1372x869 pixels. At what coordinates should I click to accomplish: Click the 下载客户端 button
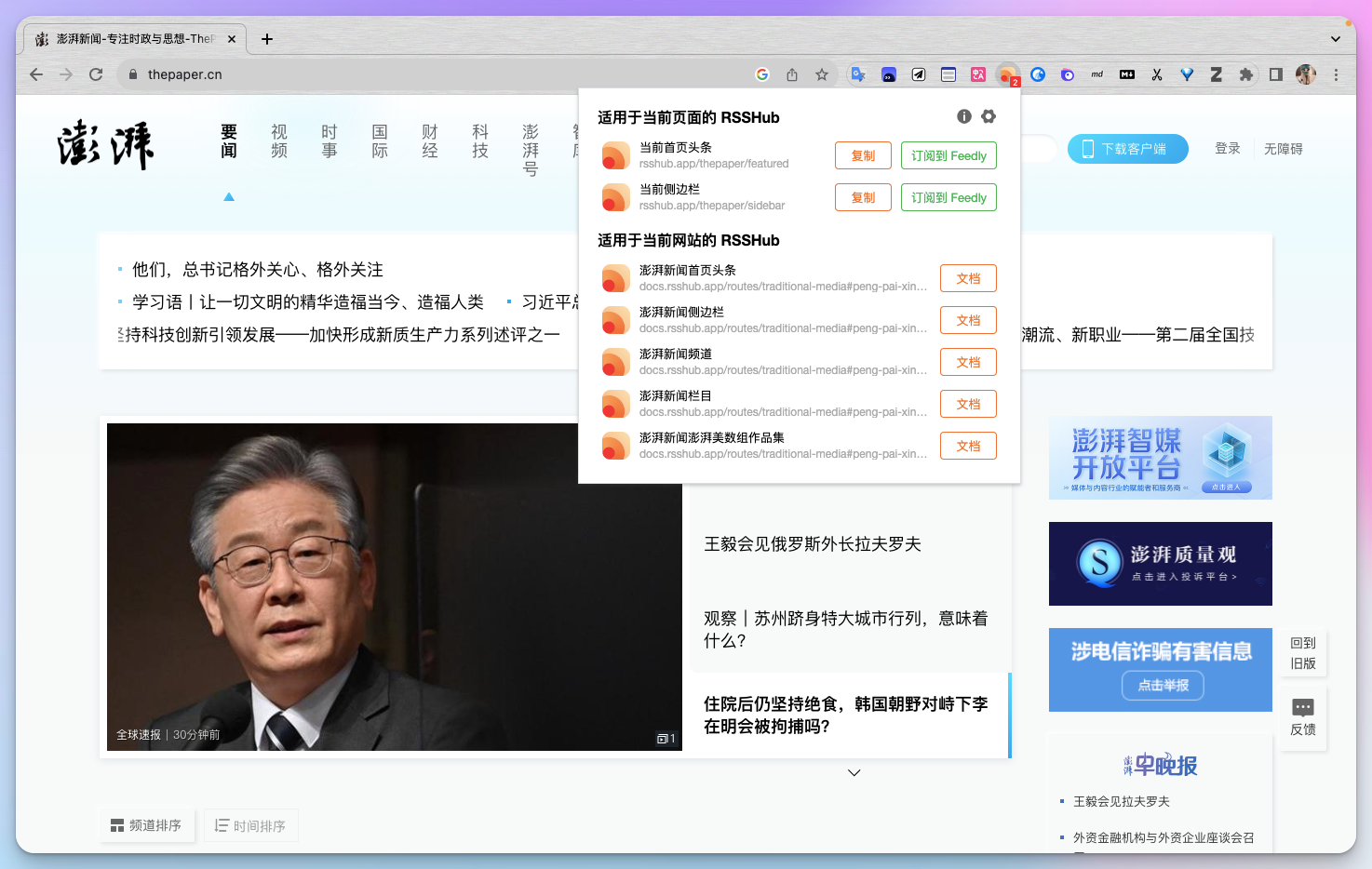pyautogui.click(x=1127, y=149)
